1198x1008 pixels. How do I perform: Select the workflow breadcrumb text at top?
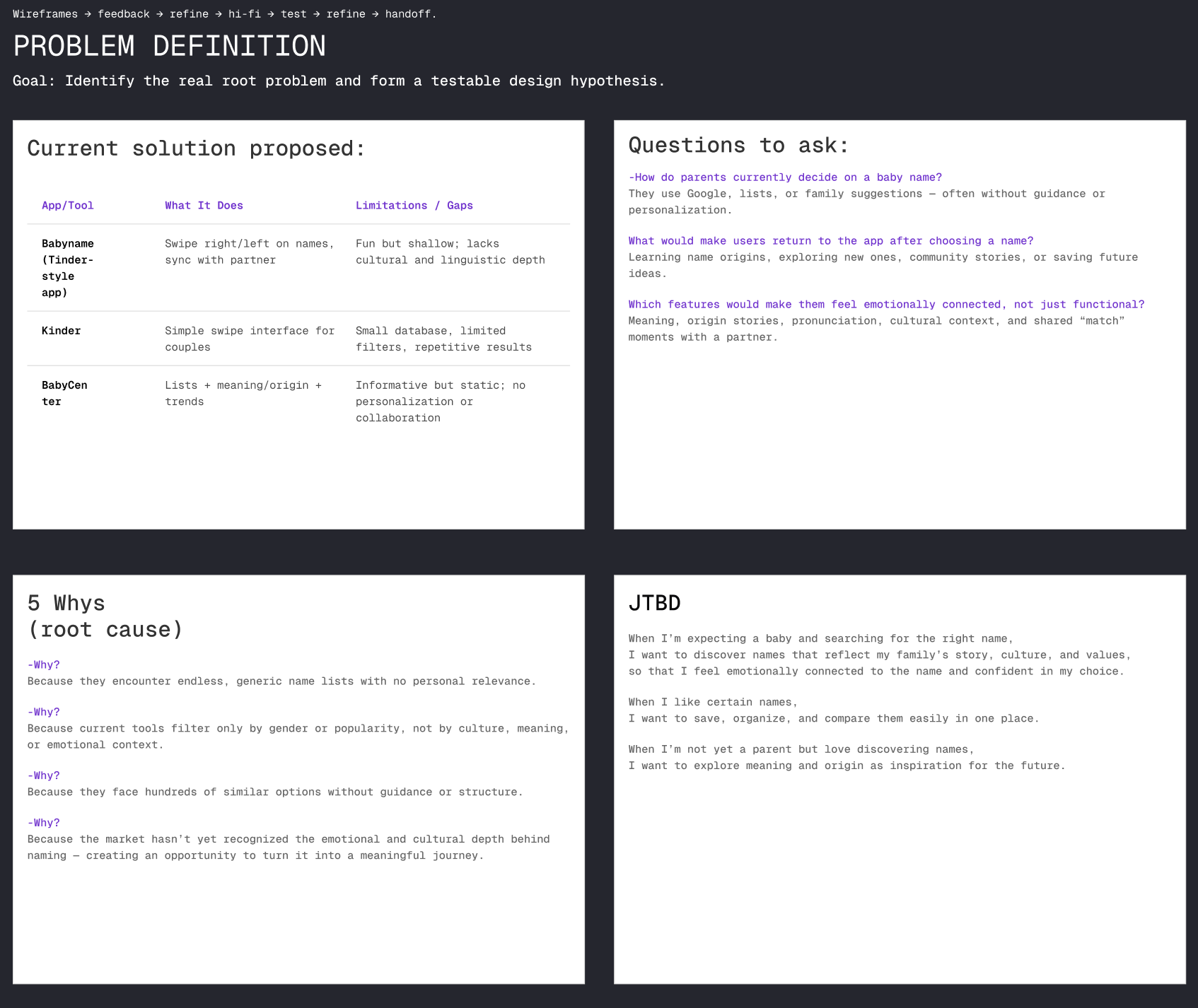[x=224, y=14]
